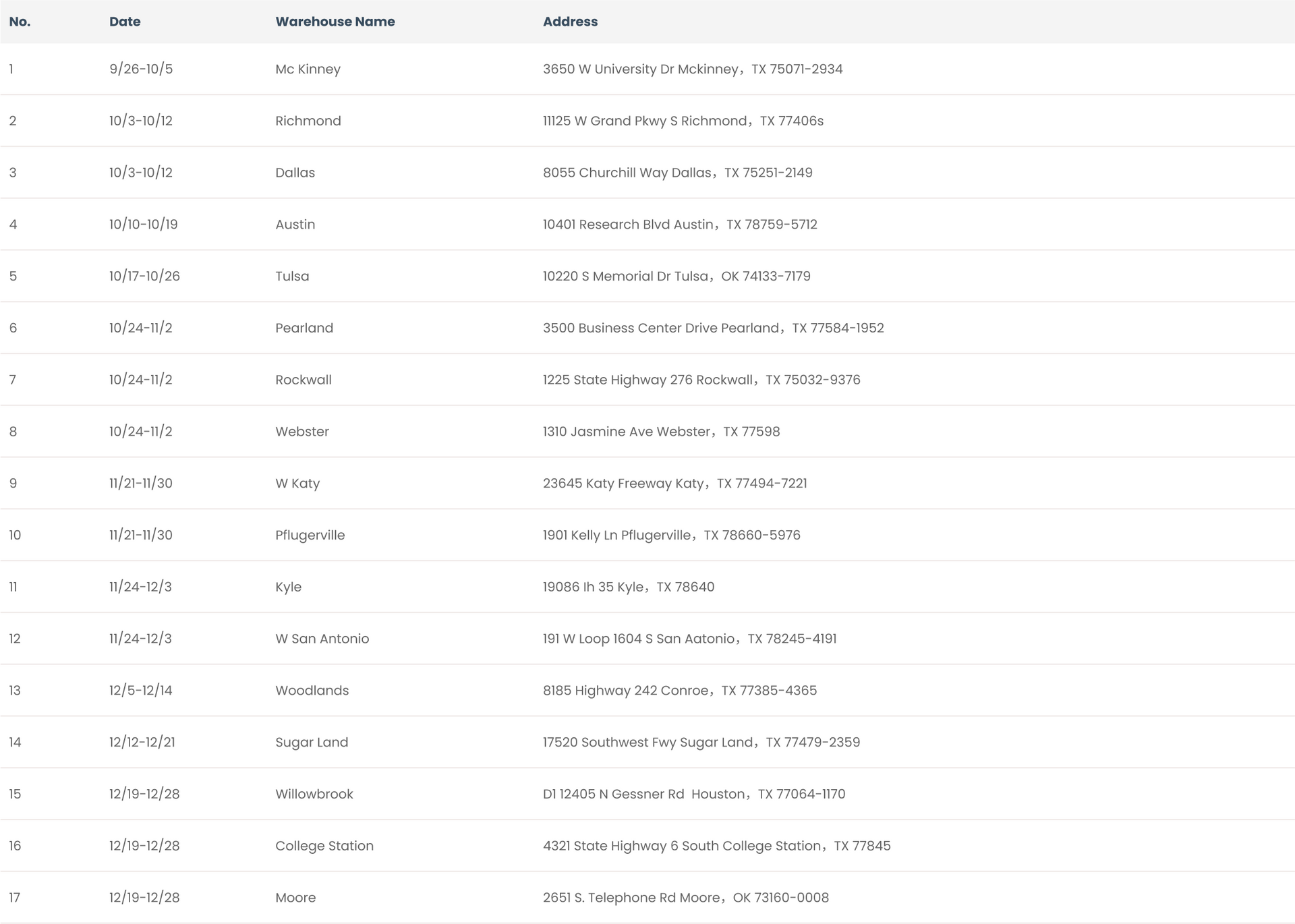The width and height of the screenshot is (1295, 924).
Task: Select the Rockwall address text
Action: pyautogui.click(x=701, y=380)
